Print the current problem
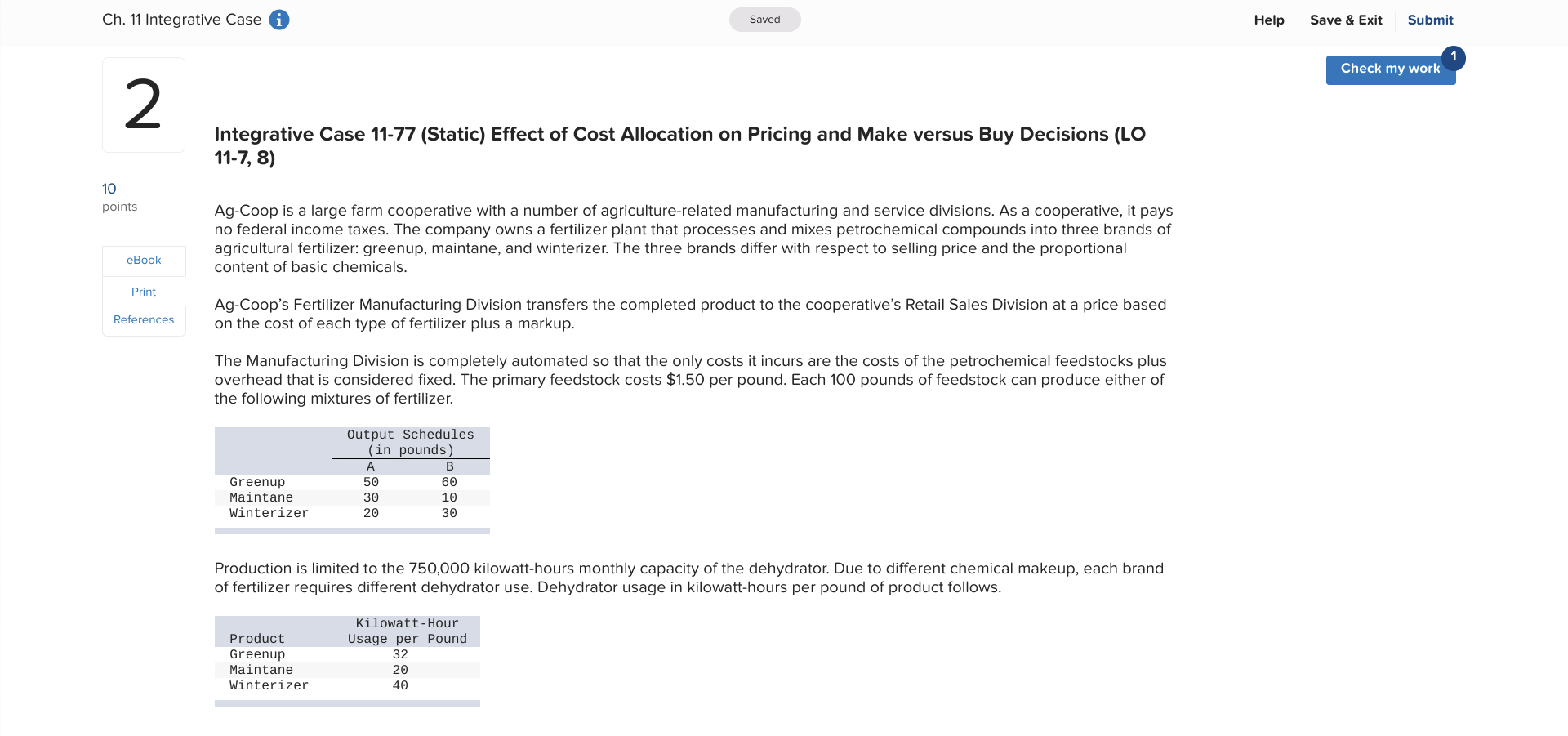The height and width of the screenshot is (736, 1568). click(x=143, y=292)
